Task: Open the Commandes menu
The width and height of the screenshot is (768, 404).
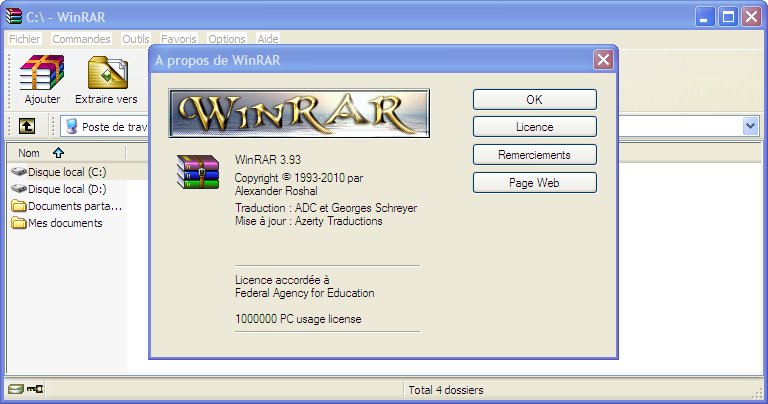Action: 81,39
